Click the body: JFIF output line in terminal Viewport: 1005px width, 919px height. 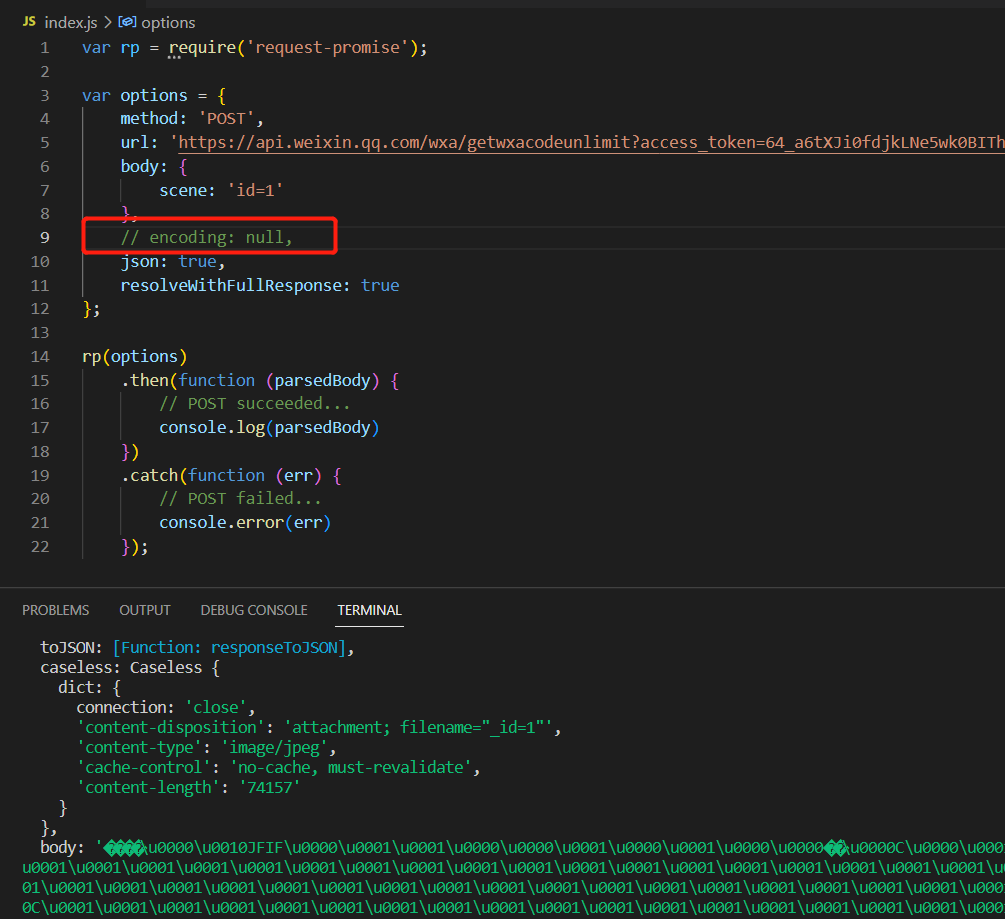coord(522,848)
